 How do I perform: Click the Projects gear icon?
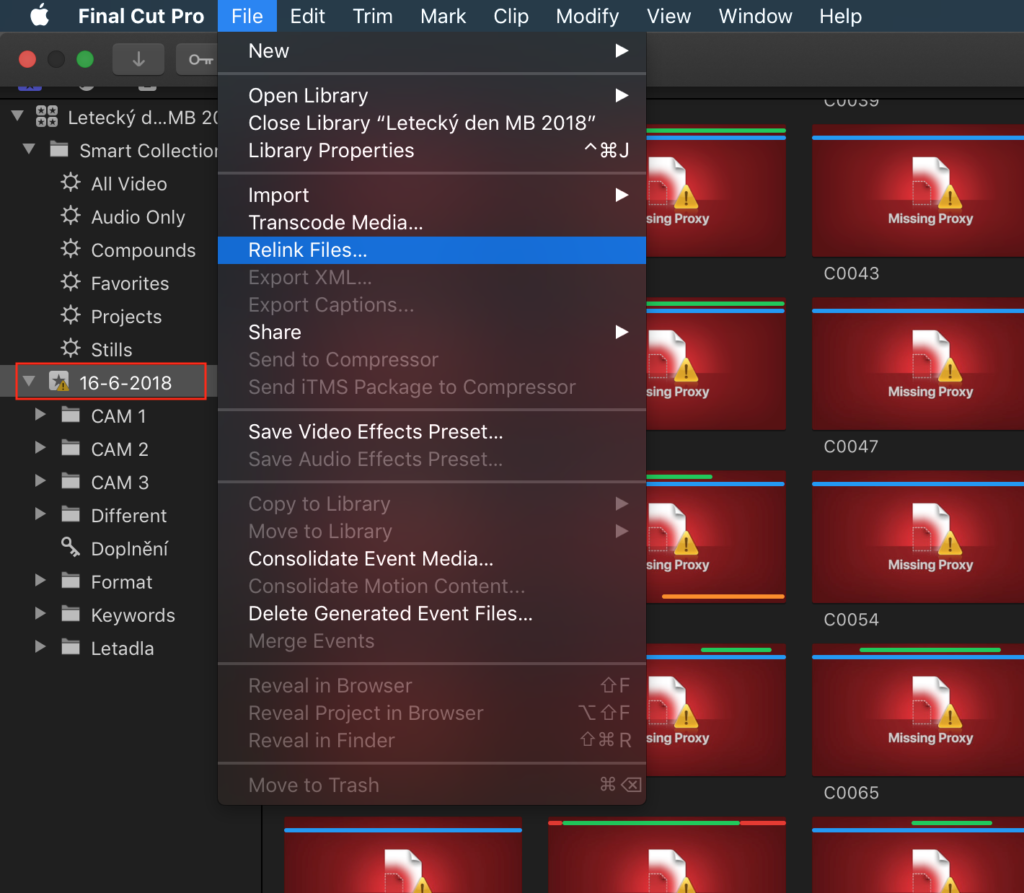(71, 316)
